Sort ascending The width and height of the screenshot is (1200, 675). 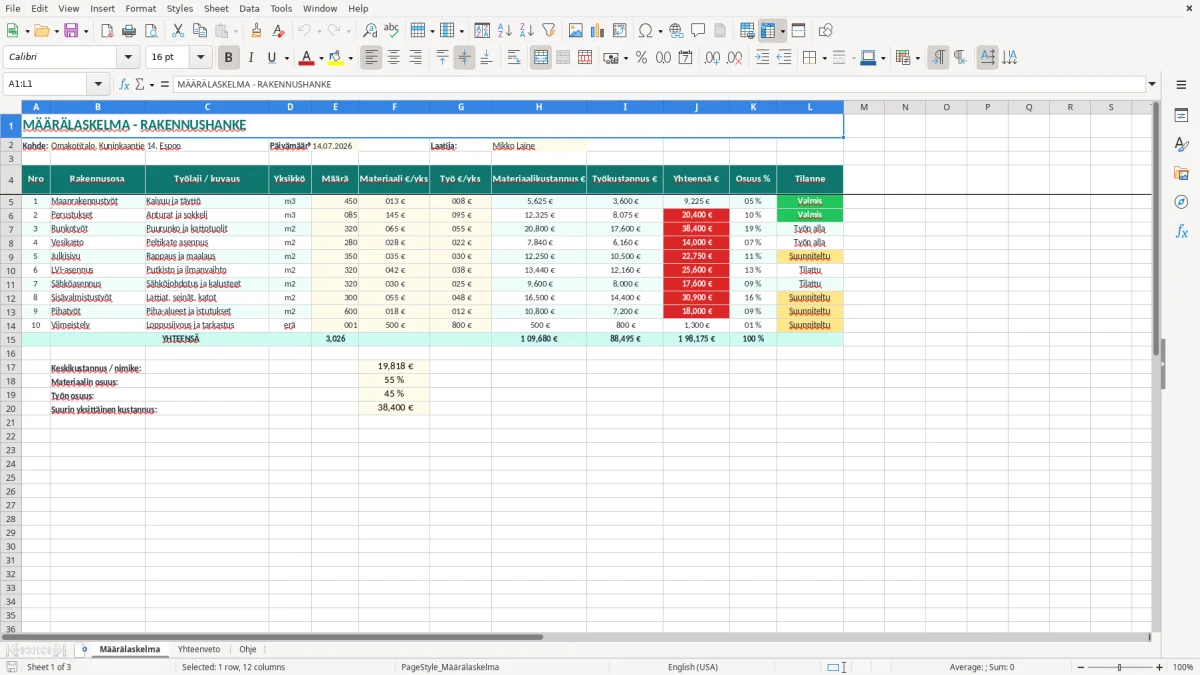(505, 31)
